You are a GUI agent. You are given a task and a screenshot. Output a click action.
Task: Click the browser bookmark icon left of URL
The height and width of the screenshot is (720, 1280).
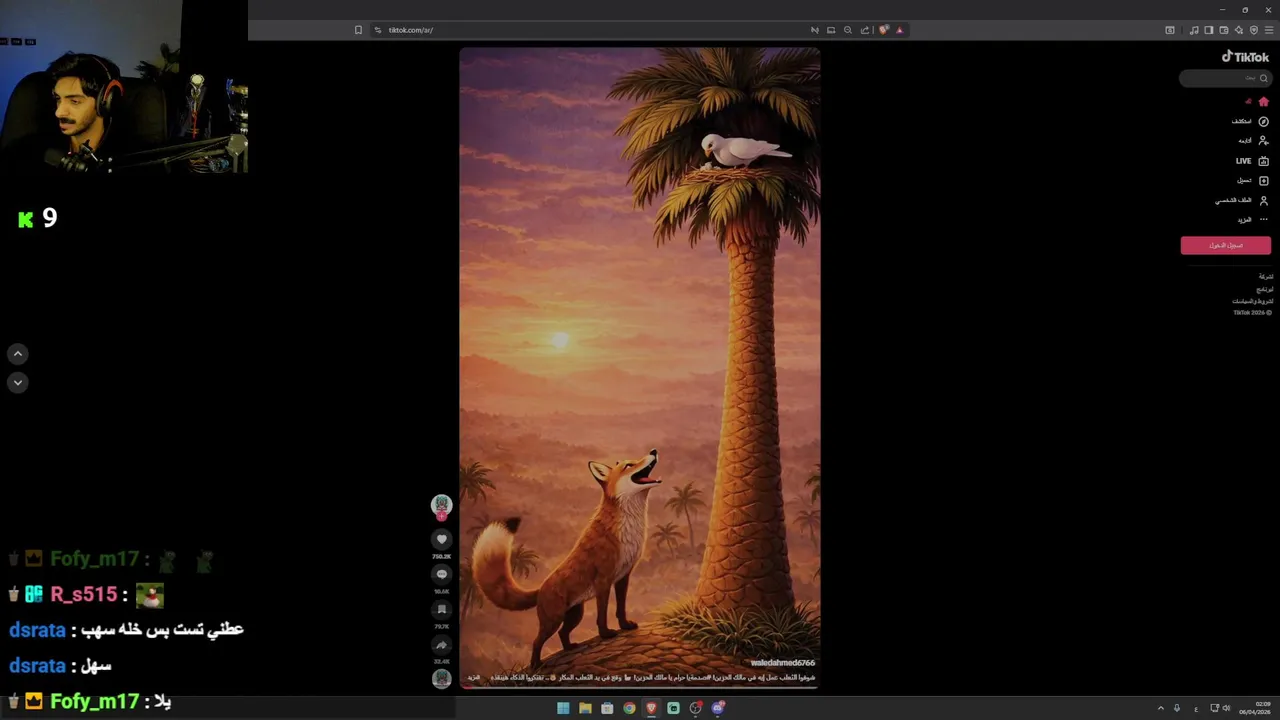358,30
